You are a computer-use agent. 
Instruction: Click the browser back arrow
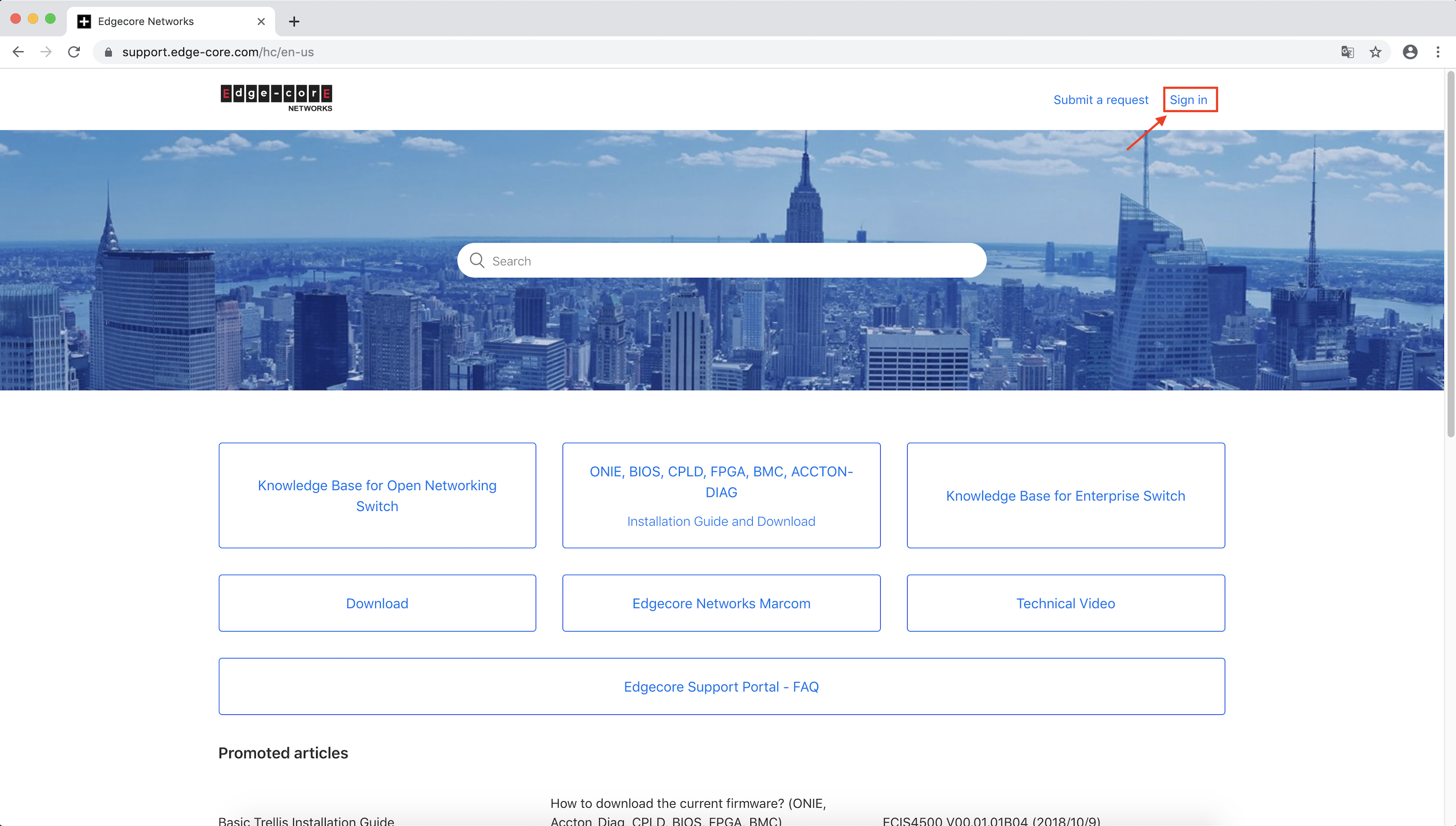pos(18,52)
